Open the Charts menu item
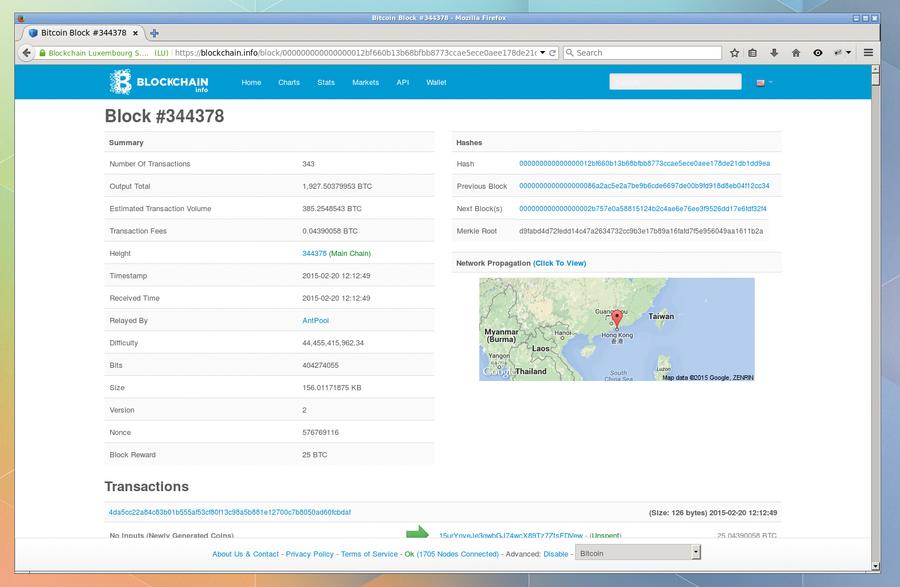The width and height of the screenshot is (900, 587). [289, 83]
